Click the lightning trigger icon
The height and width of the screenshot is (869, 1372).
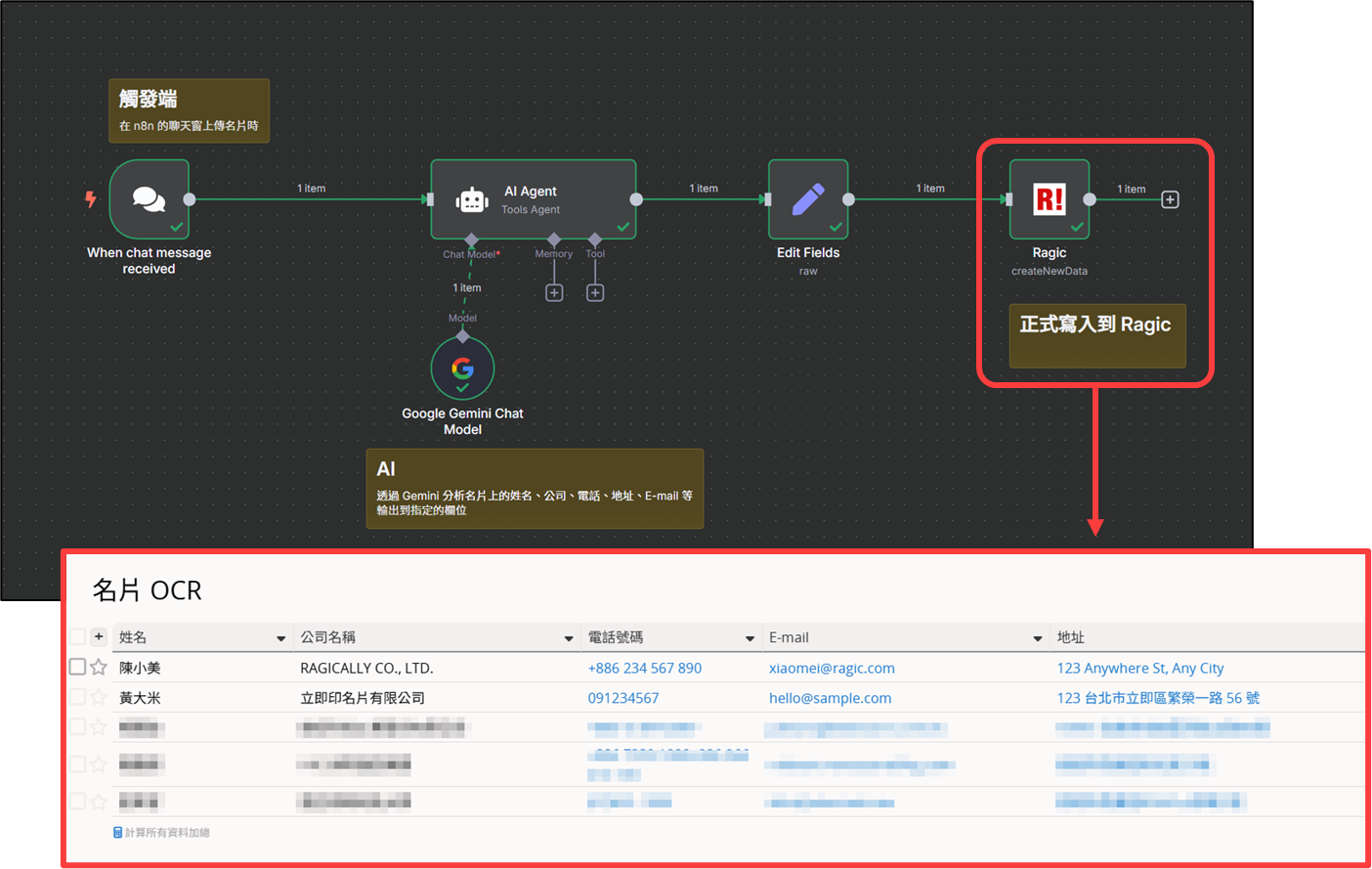pos(91,199)
